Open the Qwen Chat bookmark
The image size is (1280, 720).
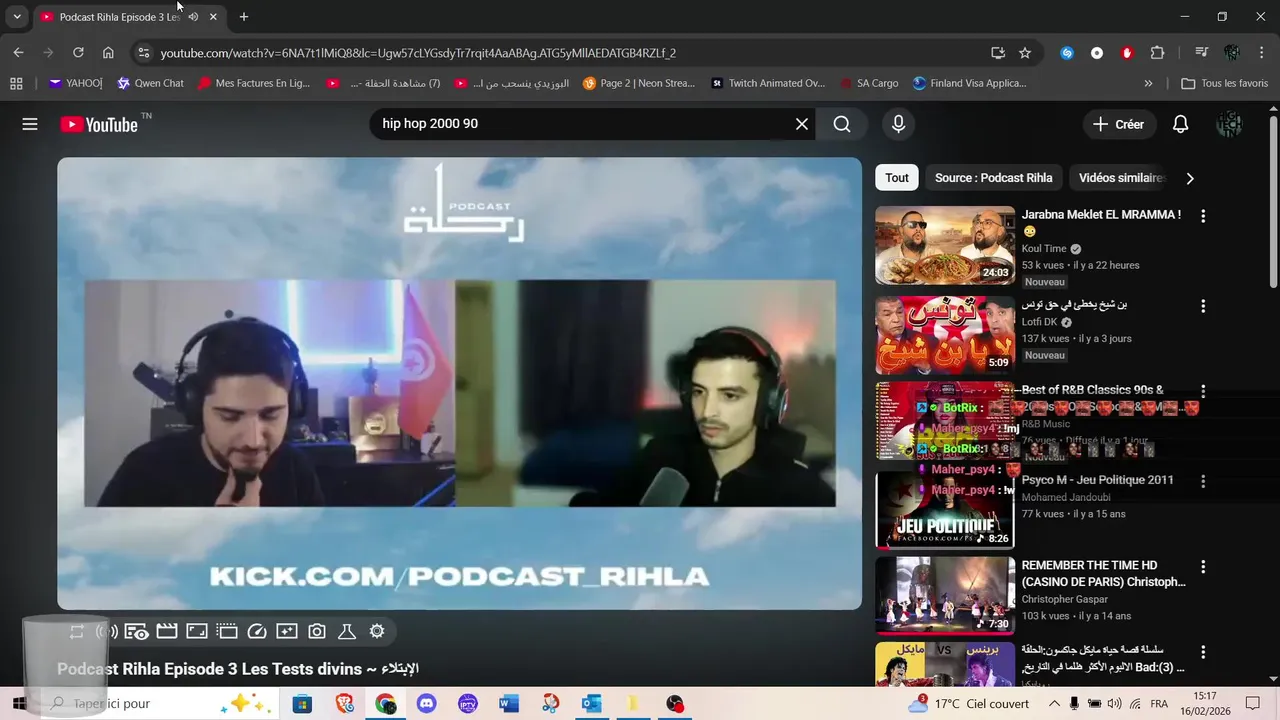pos(150,83)
